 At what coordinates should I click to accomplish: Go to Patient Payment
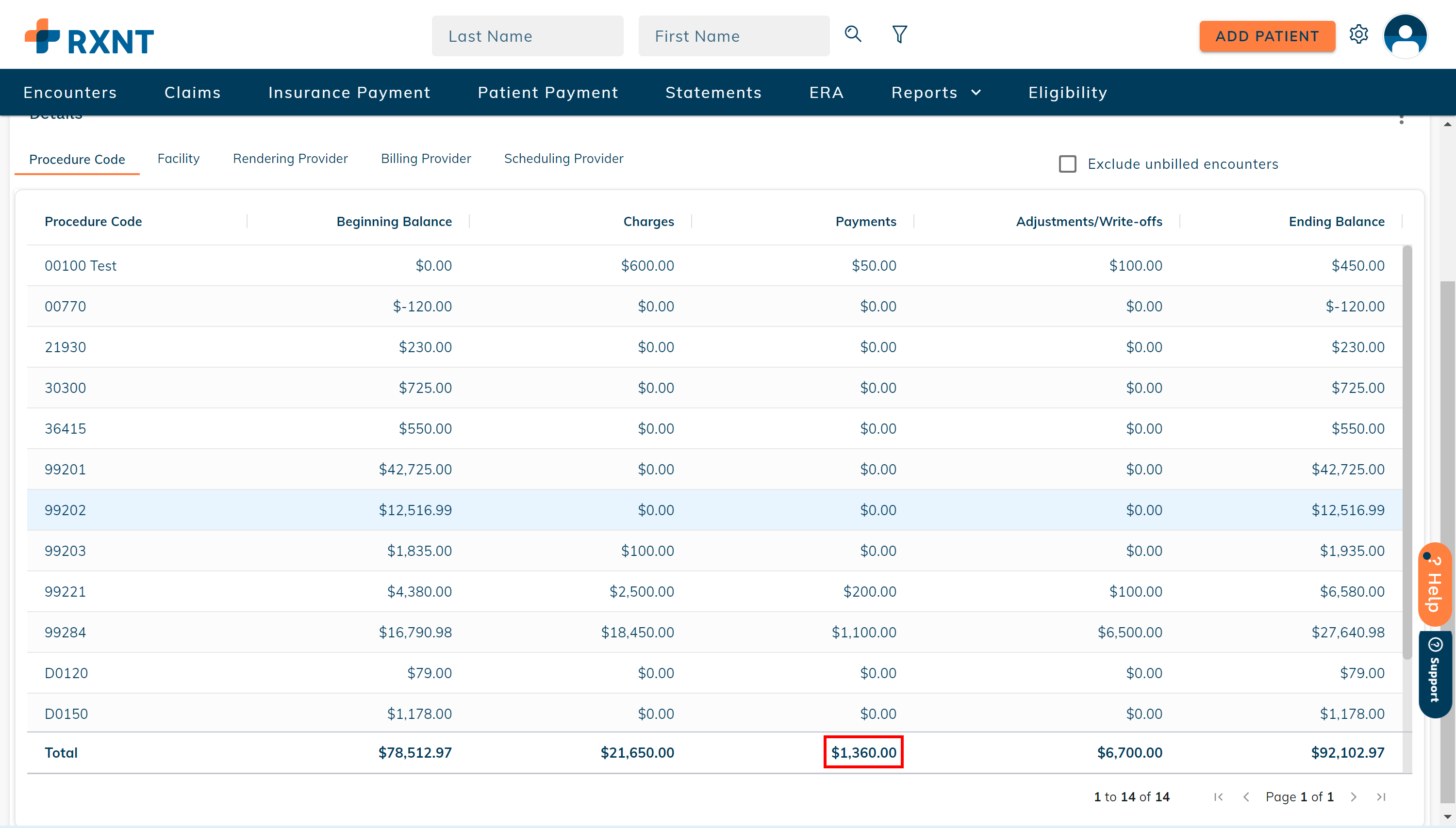[x=547, y=92]
